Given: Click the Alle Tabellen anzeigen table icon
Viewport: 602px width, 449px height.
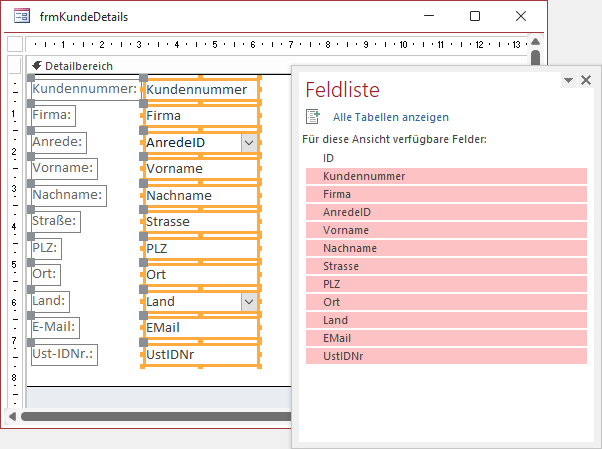Looking at the screenshot, I should [x=313, y=116].
